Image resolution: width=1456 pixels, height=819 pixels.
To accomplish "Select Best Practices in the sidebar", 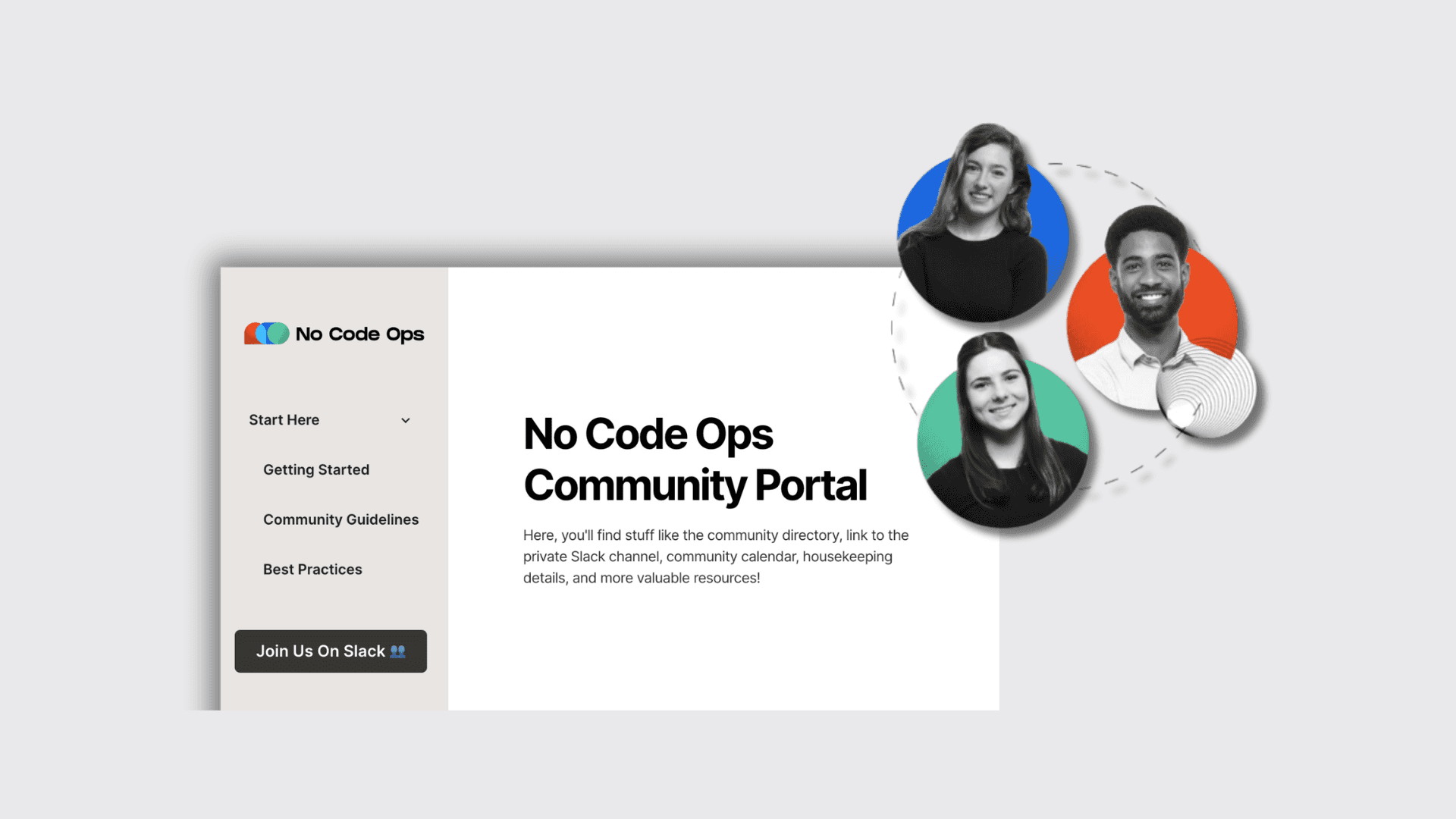I will click(x=312, y=570).
